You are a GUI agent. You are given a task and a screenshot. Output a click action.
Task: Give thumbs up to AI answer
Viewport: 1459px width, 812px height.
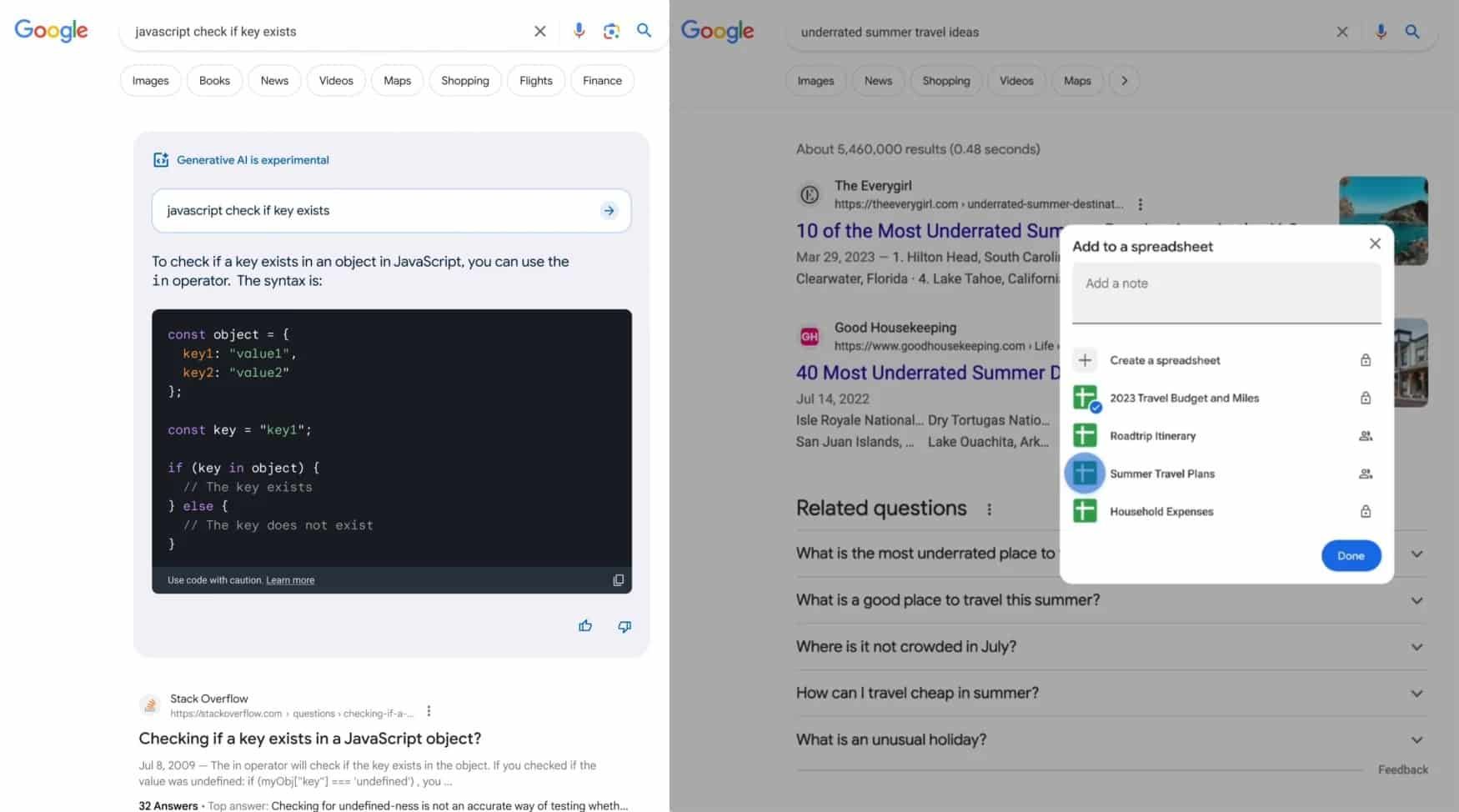[x=585, y=625]
